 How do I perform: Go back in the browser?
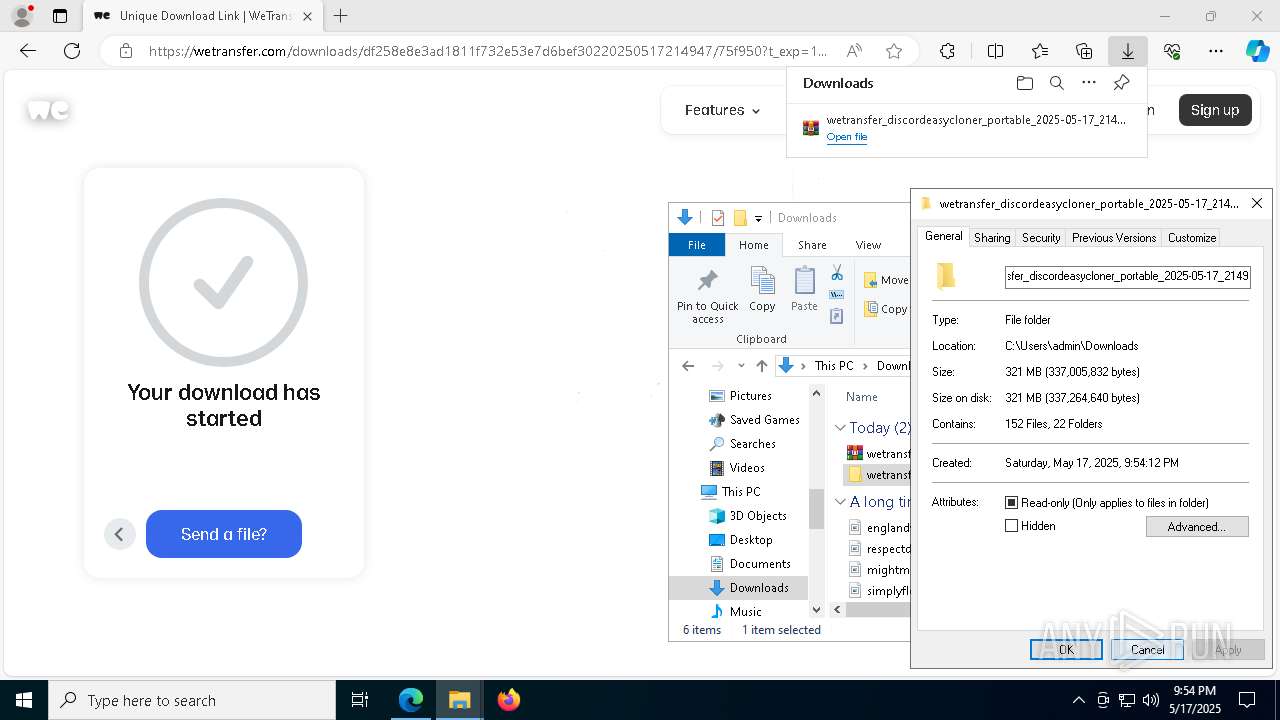(x=28, y=51)
